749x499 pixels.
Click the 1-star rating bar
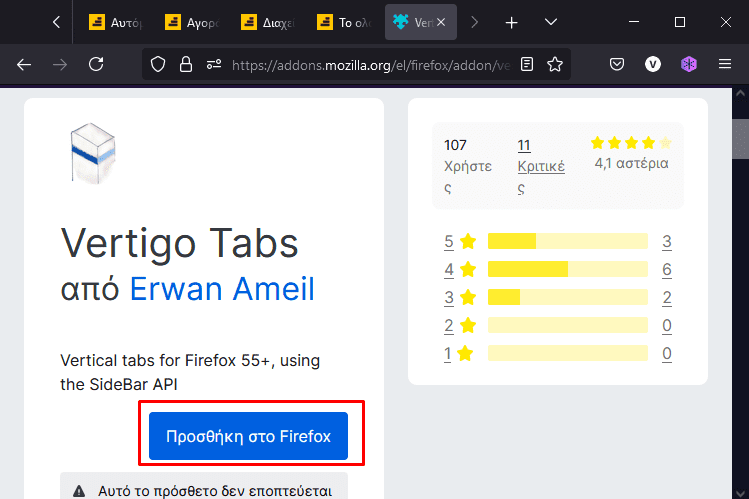coord(567,353)
